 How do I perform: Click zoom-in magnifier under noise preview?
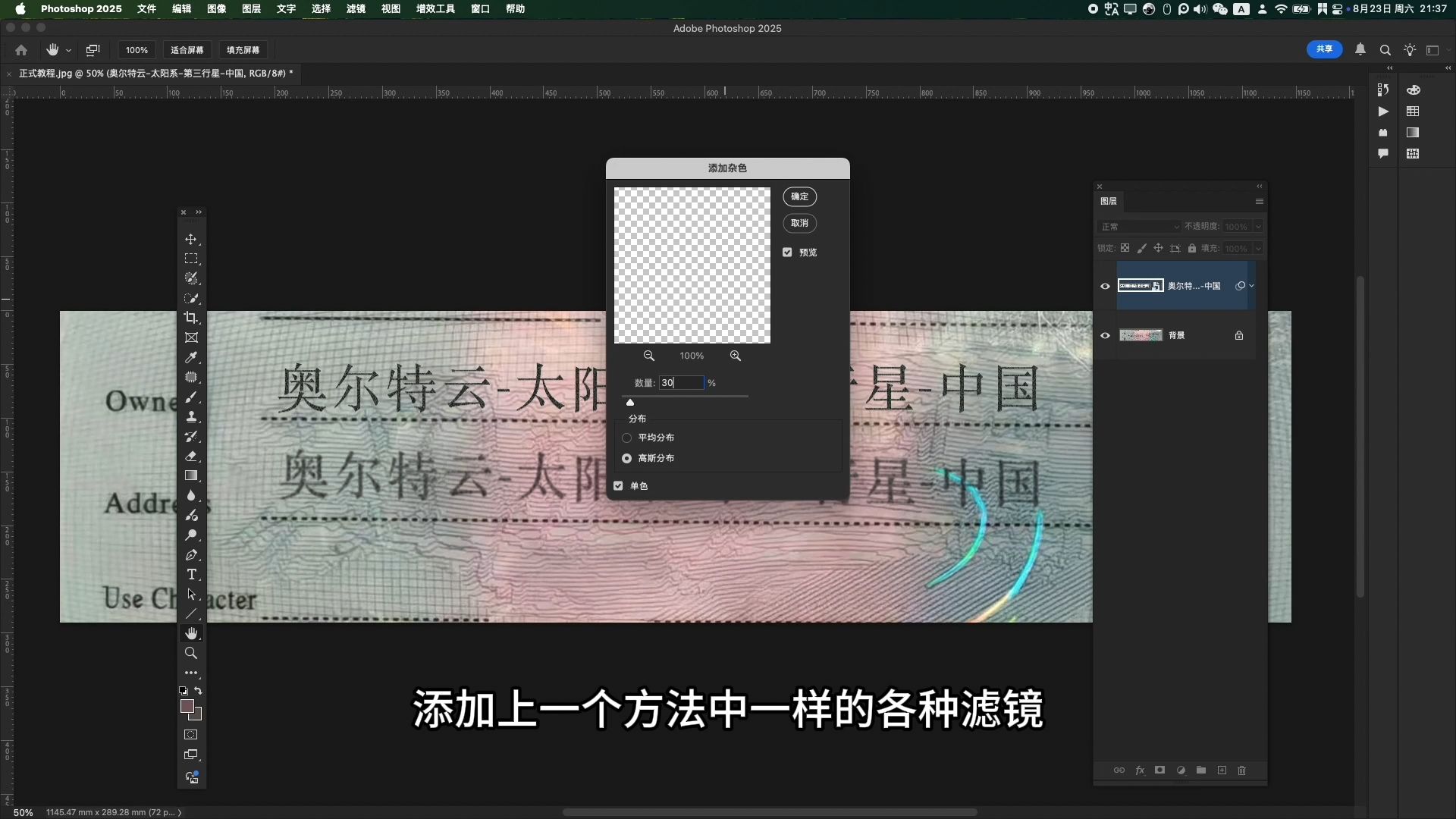[735, 356]
